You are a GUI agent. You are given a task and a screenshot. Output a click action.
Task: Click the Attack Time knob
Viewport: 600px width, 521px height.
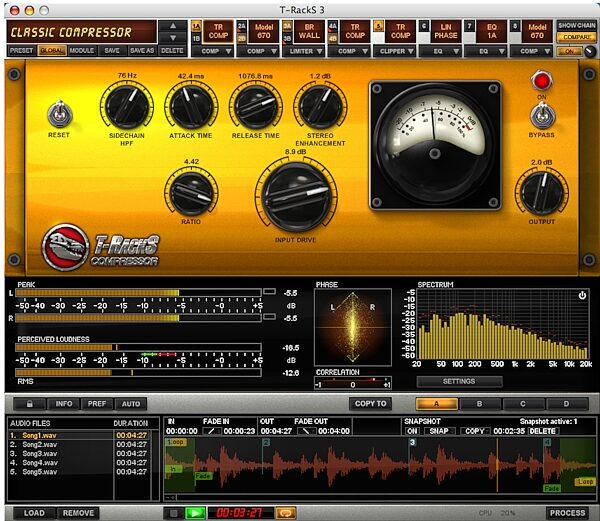point(191,106)
